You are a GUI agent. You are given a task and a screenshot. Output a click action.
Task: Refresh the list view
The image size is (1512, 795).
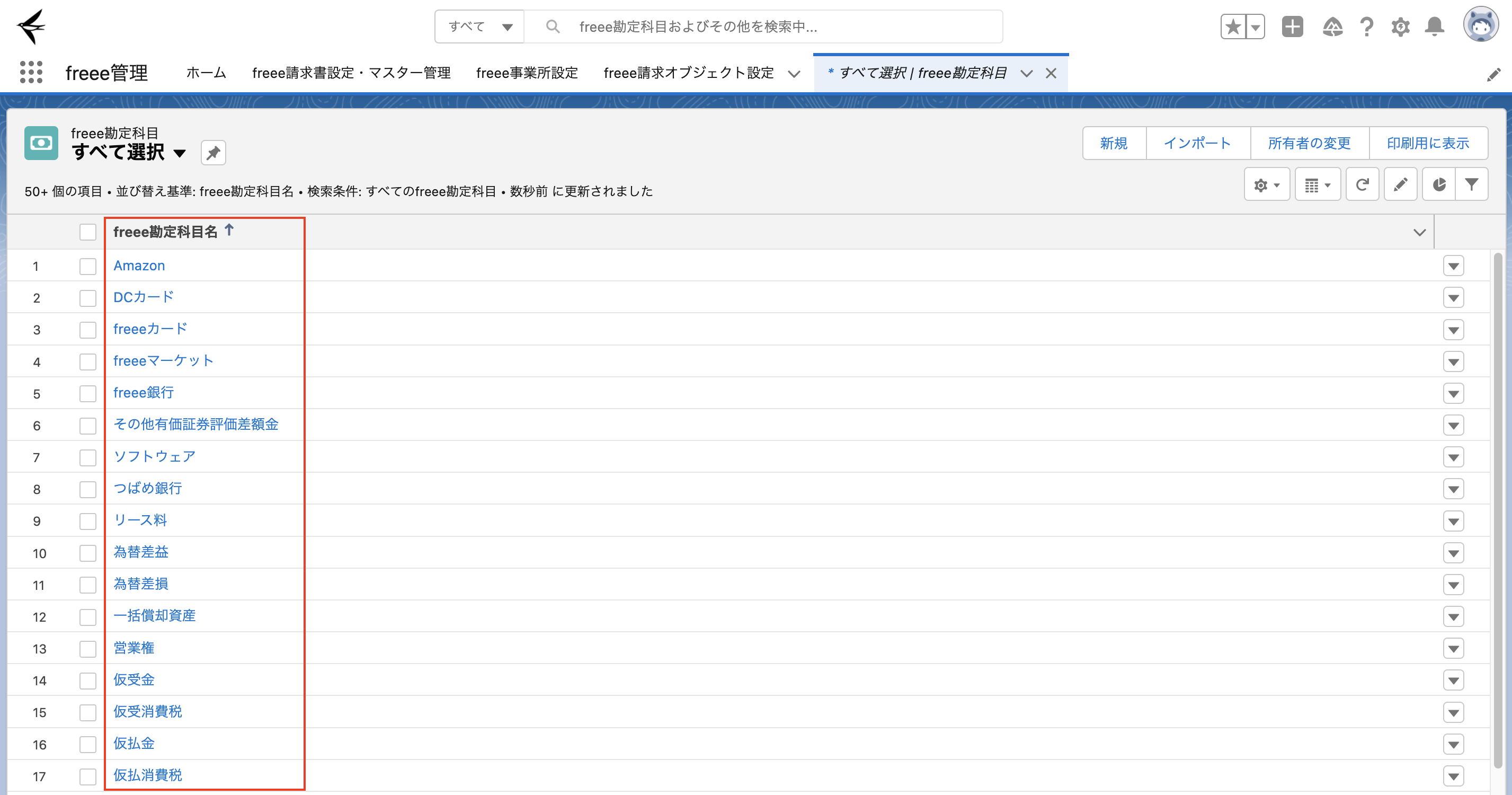coord(1362,185)
